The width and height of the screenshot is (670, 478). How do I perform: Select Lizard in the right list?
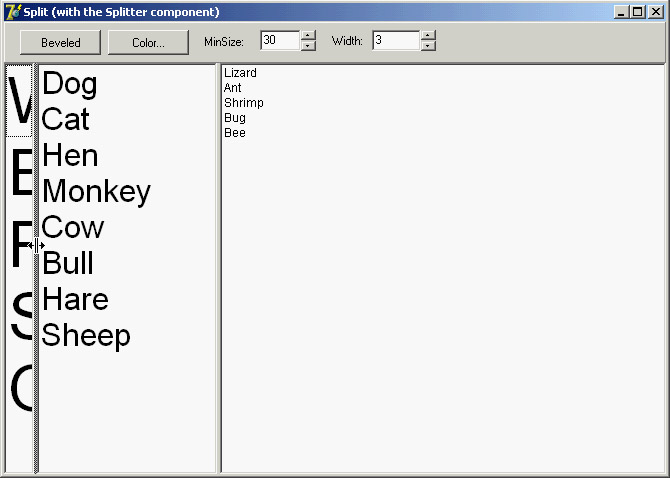point(240,73)
